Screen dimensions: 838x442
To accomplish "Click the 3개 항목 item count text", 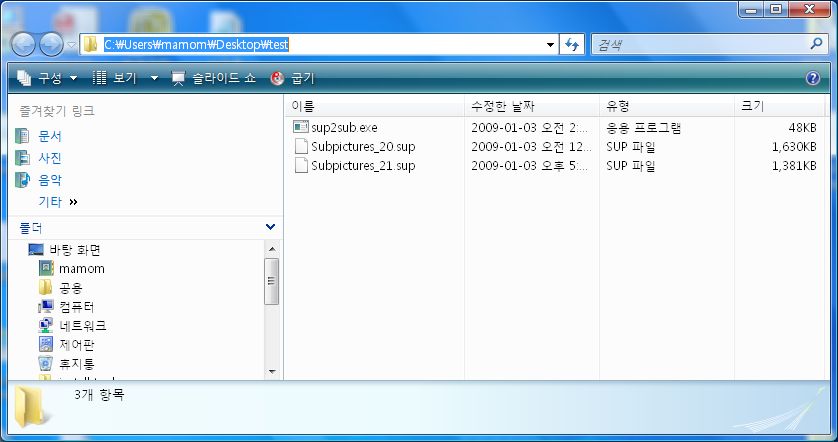I will (99, 395).
